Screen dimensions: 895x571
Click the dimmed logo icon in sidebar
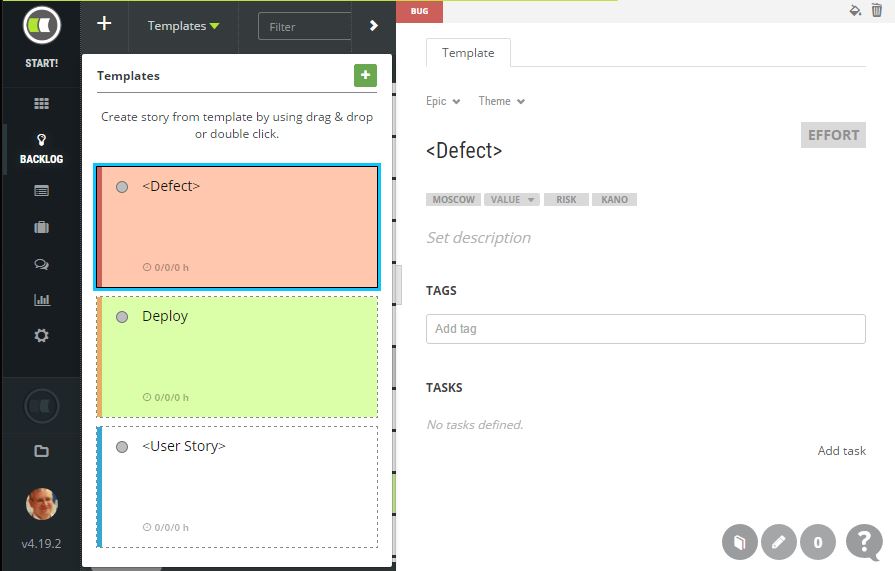(42, 406)
